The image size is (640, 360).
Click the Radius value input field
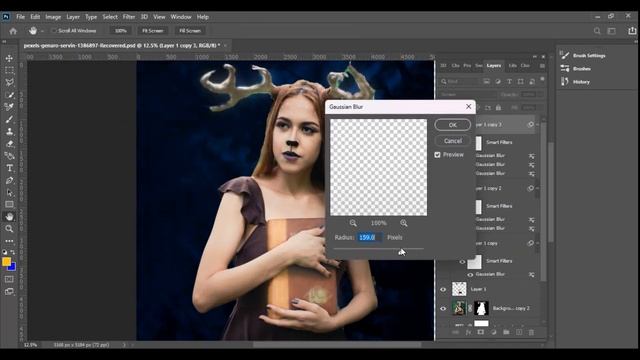tap(370, 237)
